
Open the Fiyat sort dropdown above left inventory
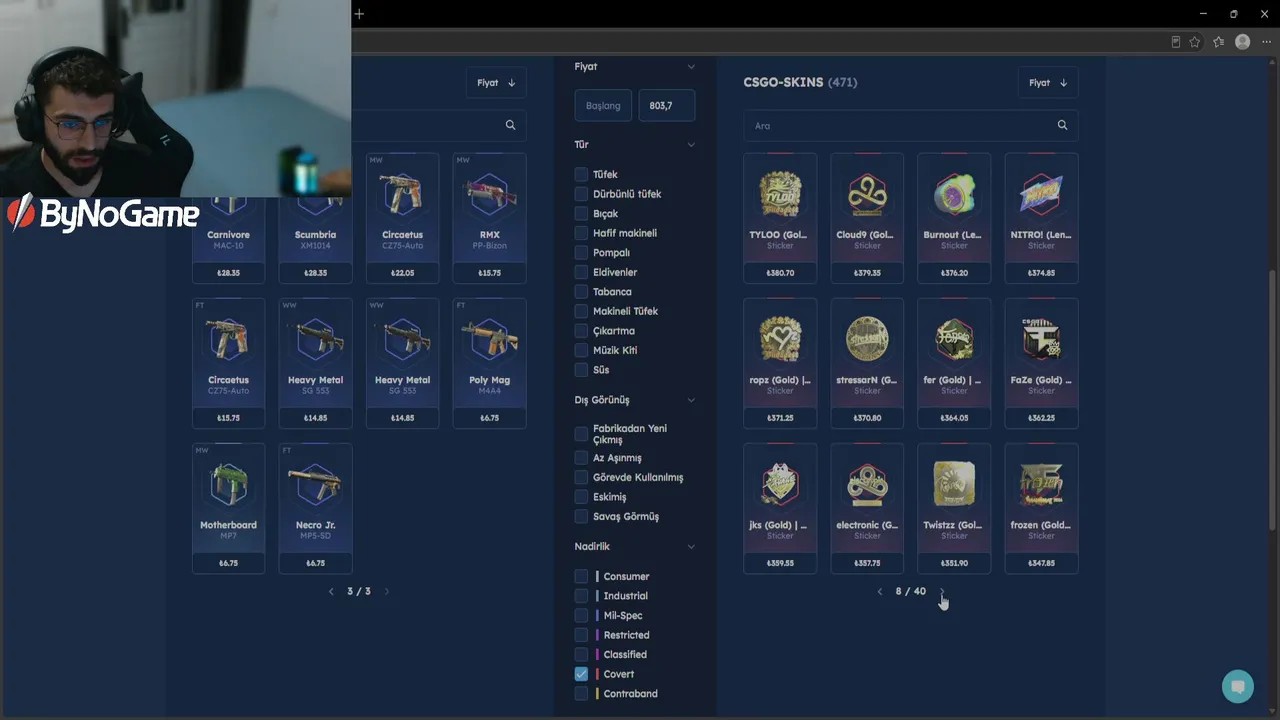point(496,83)
